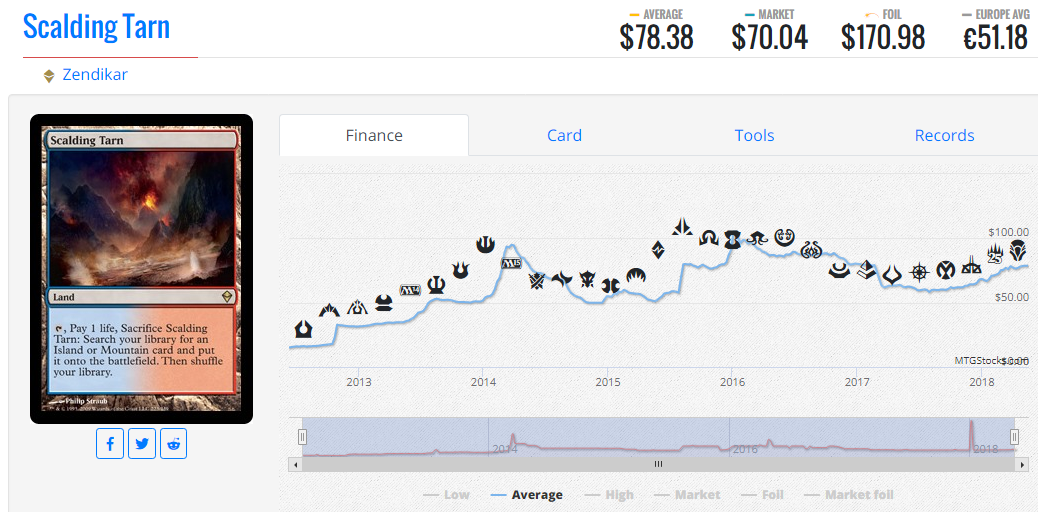Click the first set icon at chart start

tap(303, 329)
